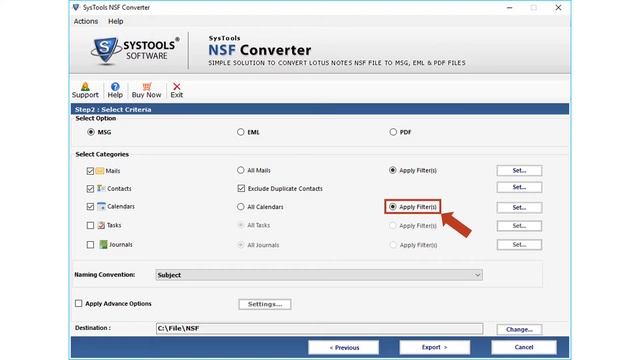Image resolution: width=640 pixels, height=360 pixels.
Task: Click the Tasks category icon
Action: 101,225
